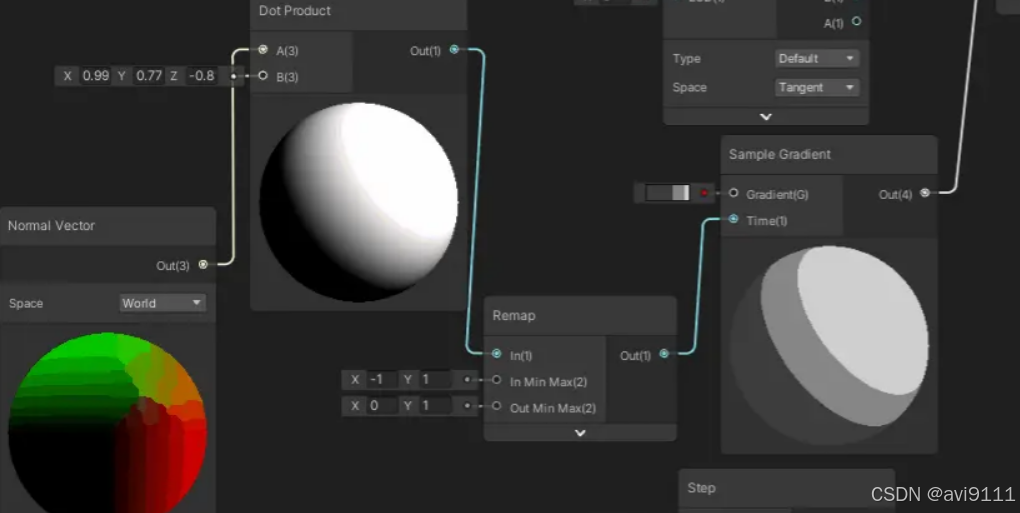Screen dimensions: 1020x513
Task: Click the Dot Product A(3) input port
Action: pyautogui.click(x=263, y=49)
